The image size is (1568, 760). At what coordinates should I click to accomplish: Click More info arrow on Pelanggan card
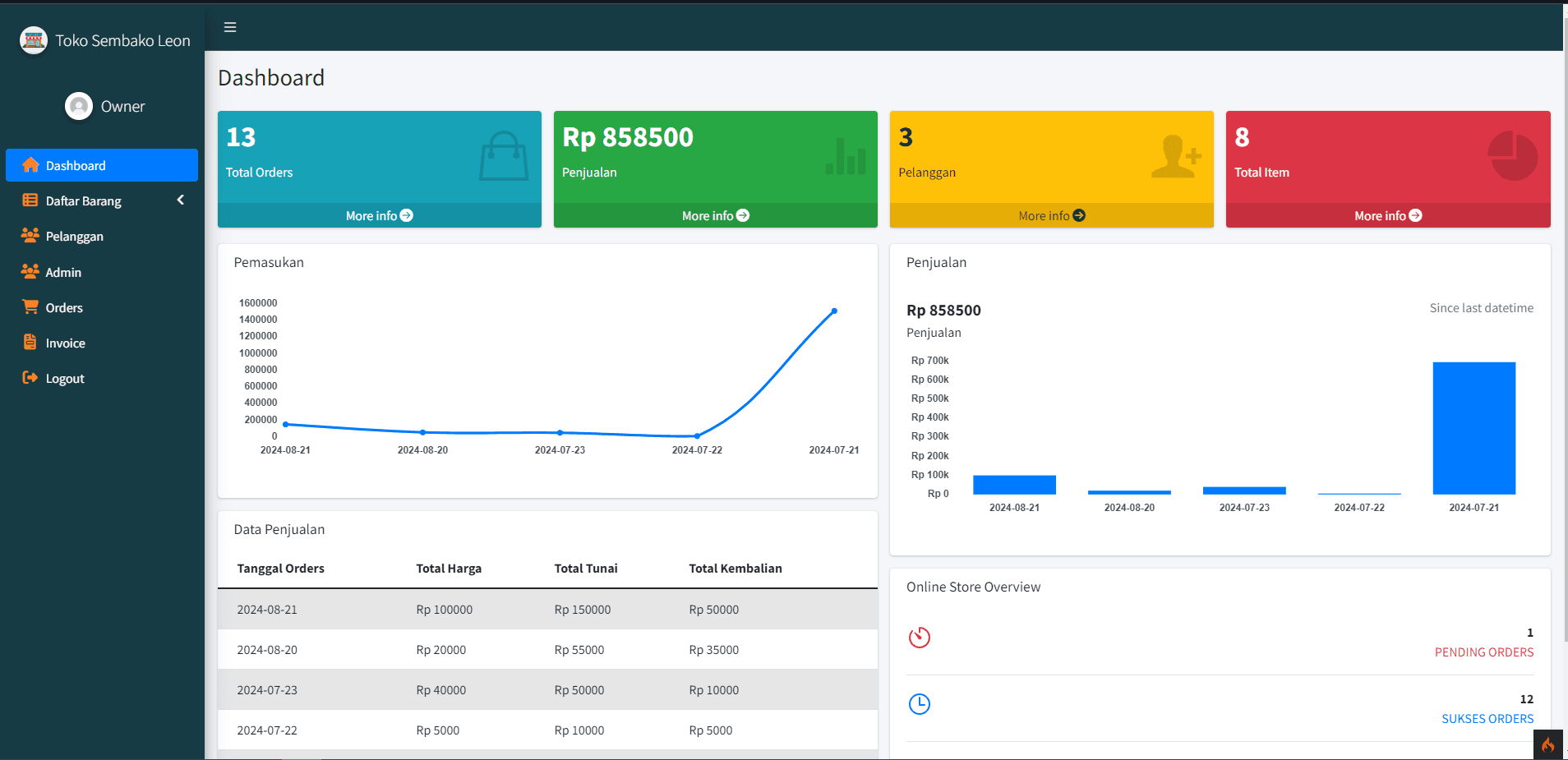(x=1079, y=215)
